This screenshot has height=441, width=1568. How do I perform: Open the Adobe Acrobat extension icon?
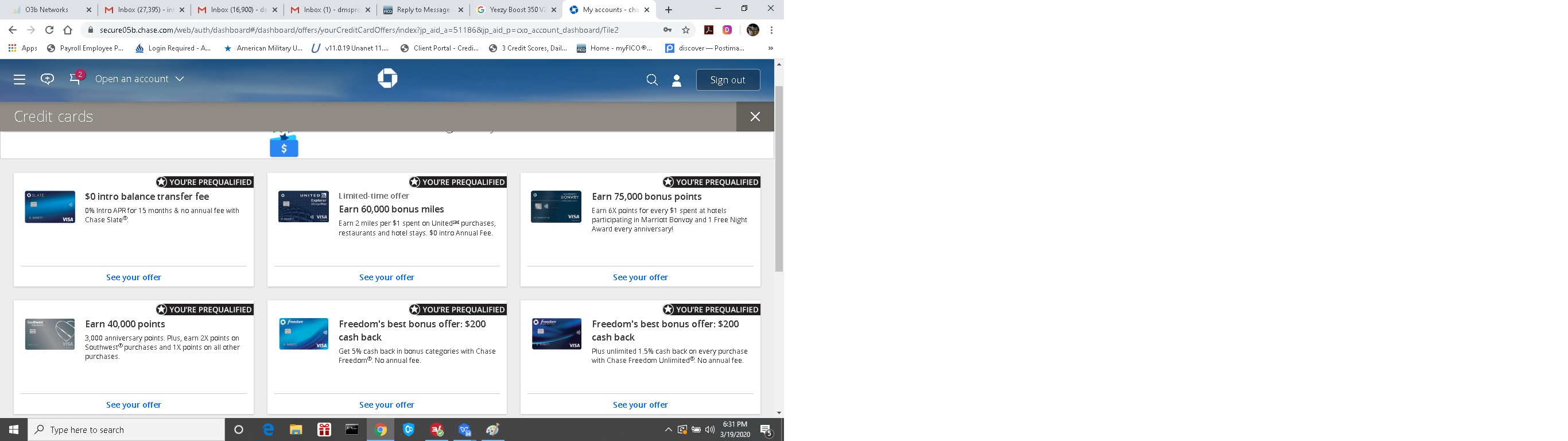pos(708,30)
